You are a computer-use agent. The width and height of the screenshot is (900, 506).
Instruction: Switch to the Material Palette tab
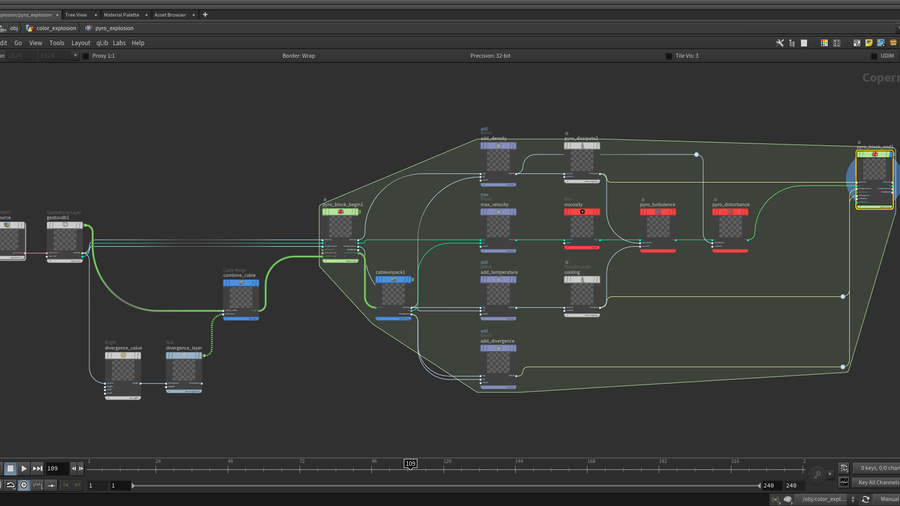click(x=121, y=15)
